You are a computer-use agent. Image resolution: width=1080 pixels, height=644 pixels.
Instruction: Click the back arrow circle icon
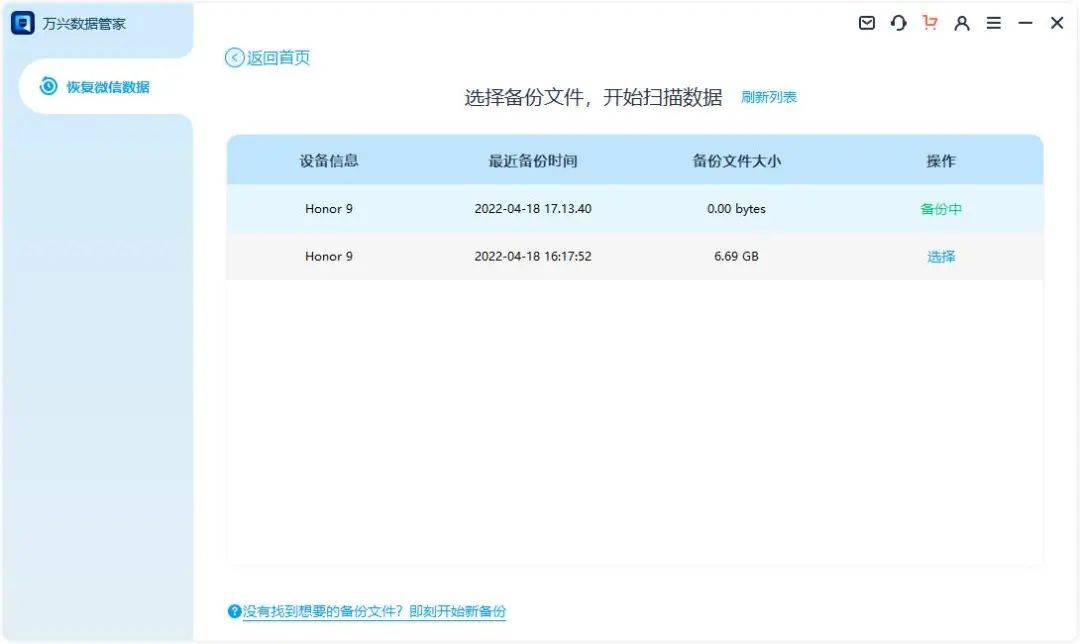[235, 57]
